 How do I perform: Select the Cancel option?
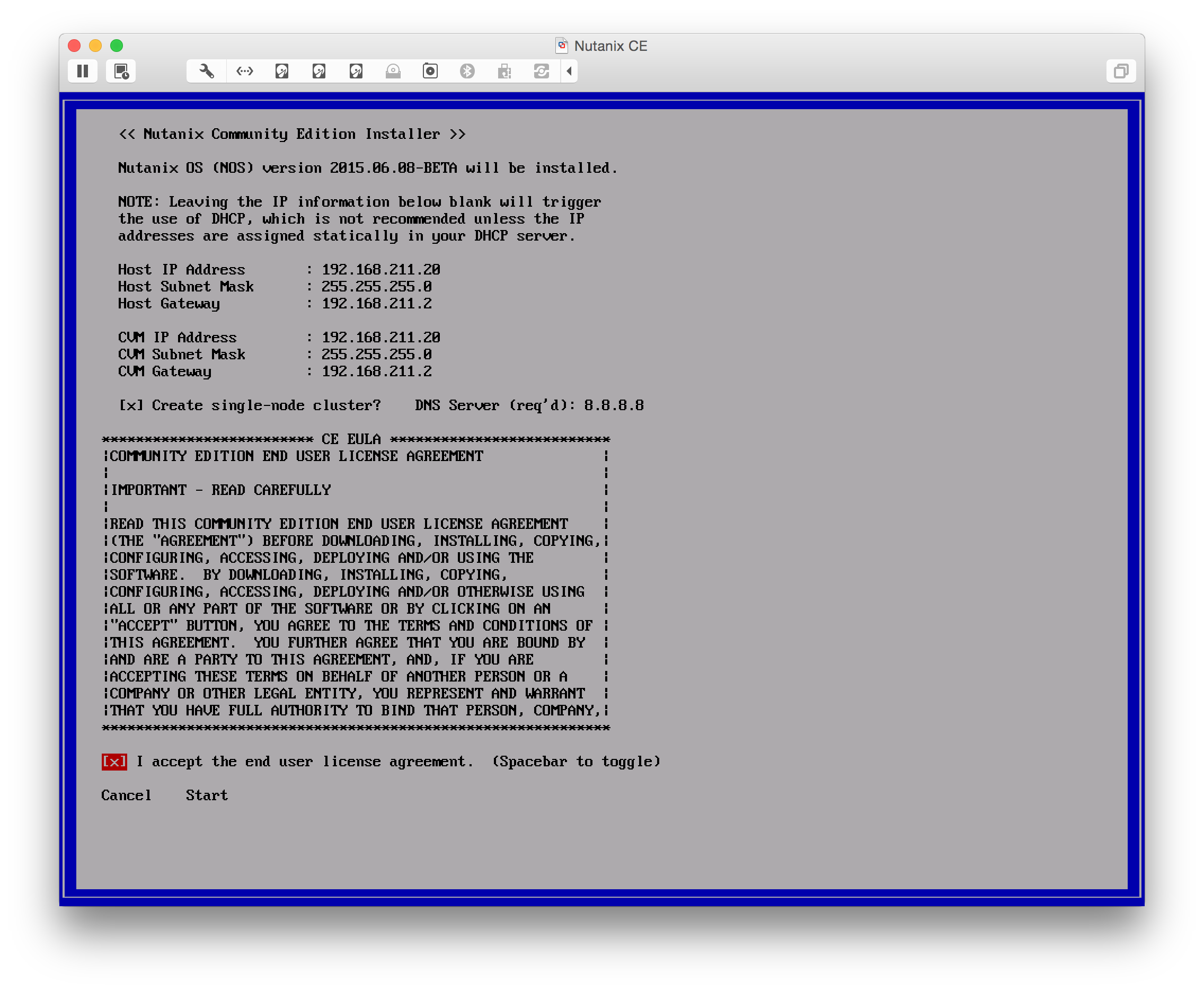(x=126, y=795)
